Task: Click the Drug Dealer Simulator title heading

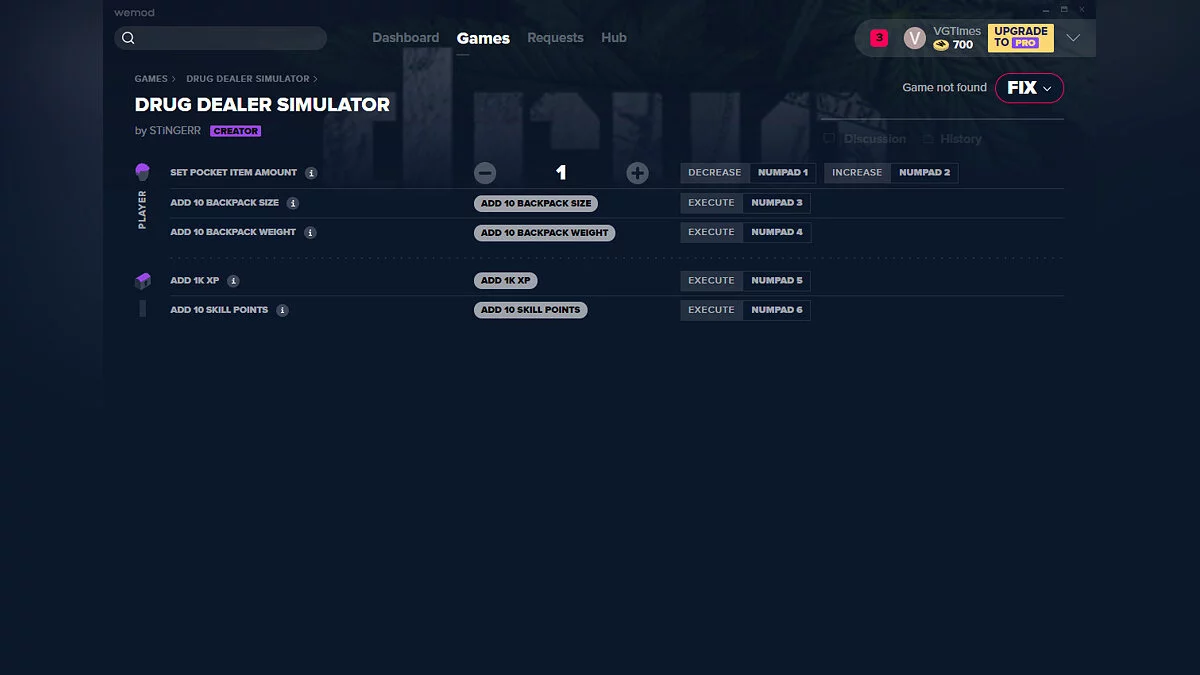Action: click(x=262, y=104)
